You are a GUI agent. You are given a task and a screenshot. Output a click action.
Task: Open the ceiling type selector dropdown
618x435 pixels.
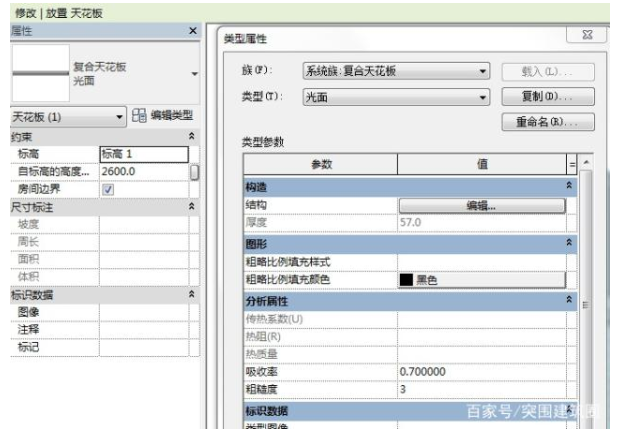coord(194,74)
